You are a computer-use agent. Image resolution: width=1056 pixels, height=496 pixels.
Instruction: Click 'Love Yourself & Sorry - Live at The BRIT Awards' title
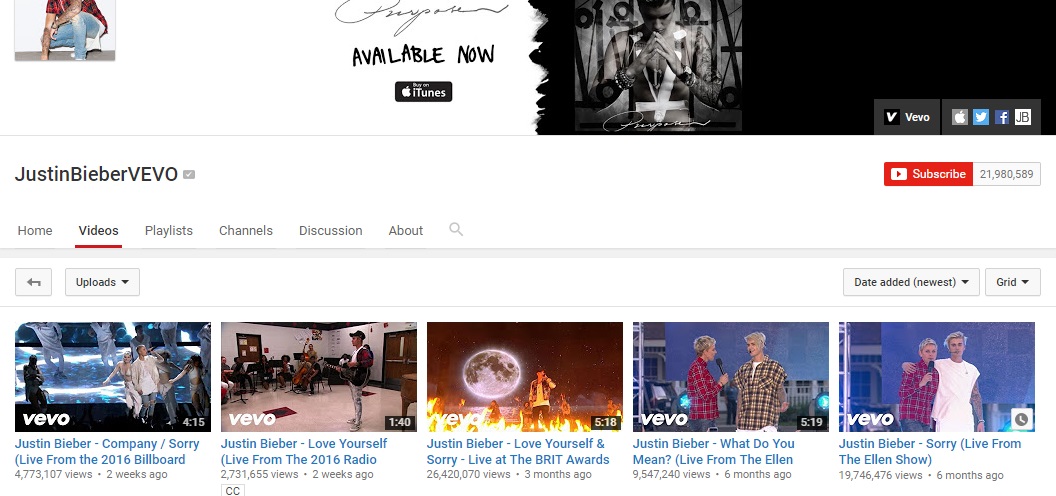518,452
